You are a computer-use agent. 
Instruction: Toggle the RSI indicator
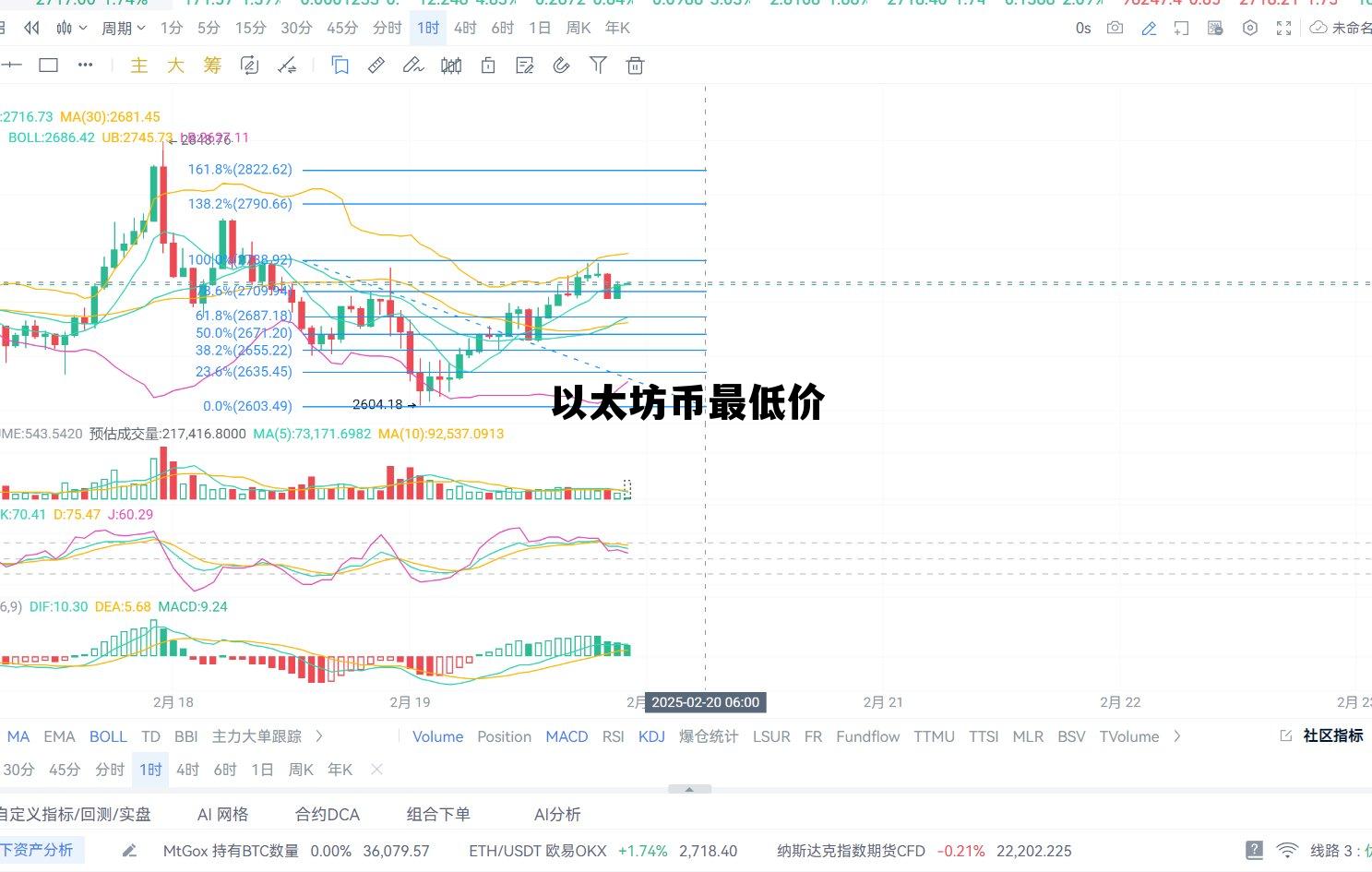(x=613, y=736)
